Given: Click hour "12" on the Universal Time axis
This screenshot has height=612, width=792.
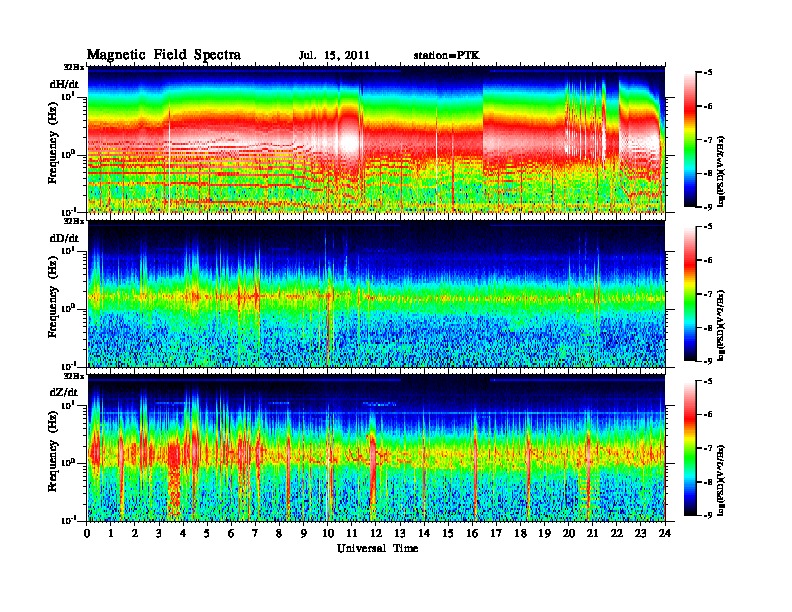Looking at the screenshot, I should tap(376, 533).
